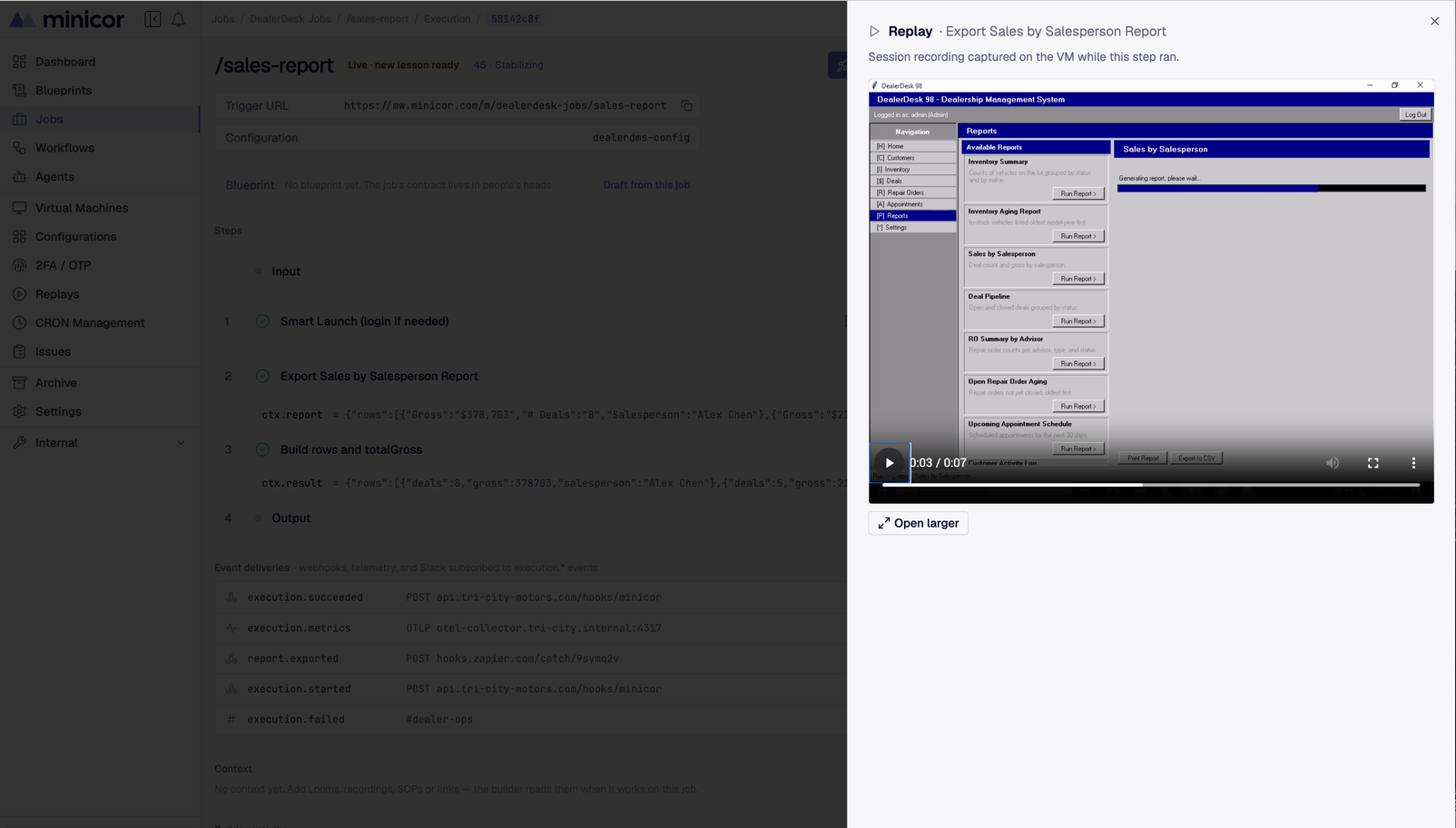Image resolution: width=1456 pixels, height=828 pixels.
Task: Click the Replays play-circle icon
Action: (20, 294)
